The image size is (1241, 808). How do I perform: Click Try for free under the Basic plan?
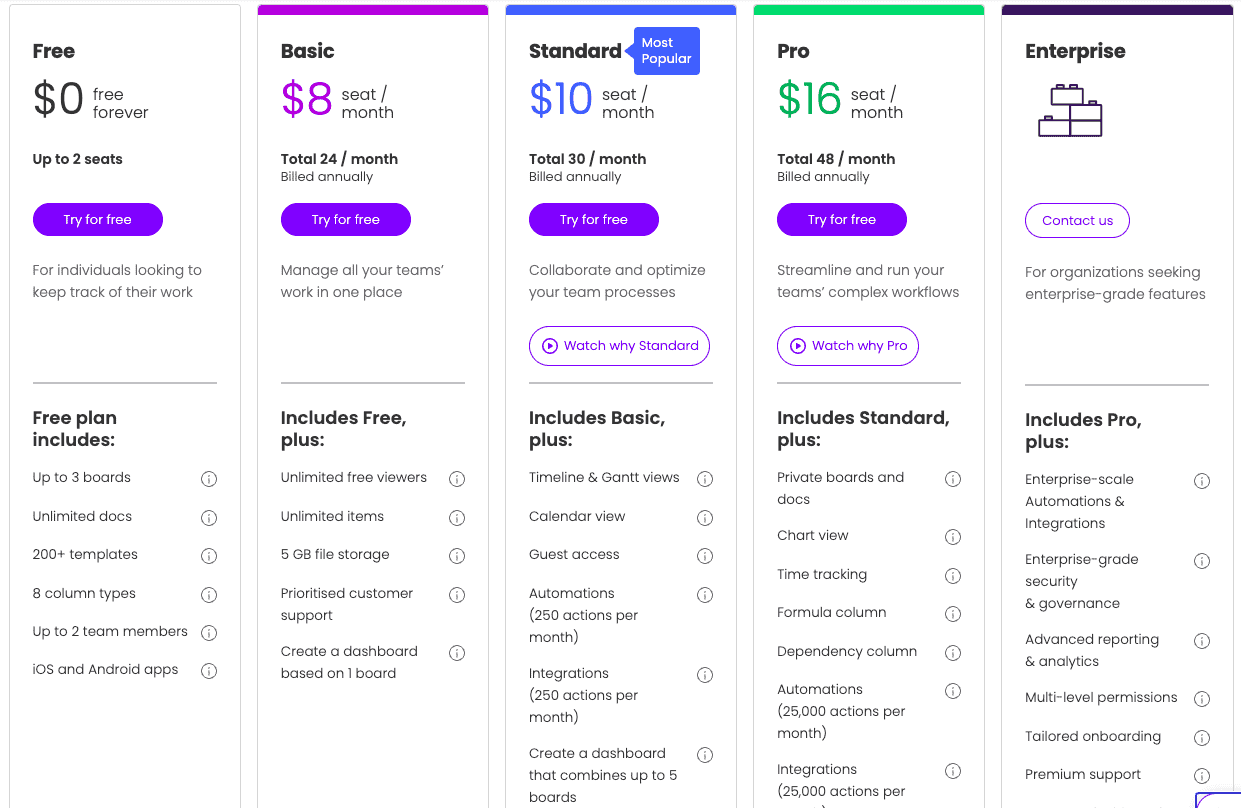tap(345, 219)
